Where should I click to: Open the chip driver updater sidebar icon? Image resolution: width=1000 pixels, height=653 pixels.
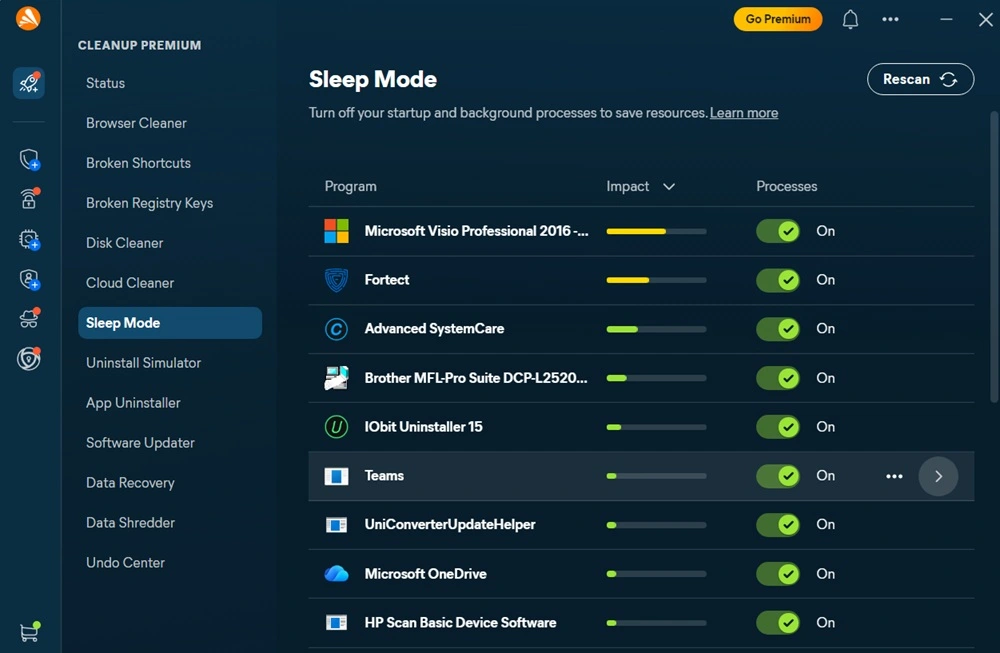coord(29,240)
